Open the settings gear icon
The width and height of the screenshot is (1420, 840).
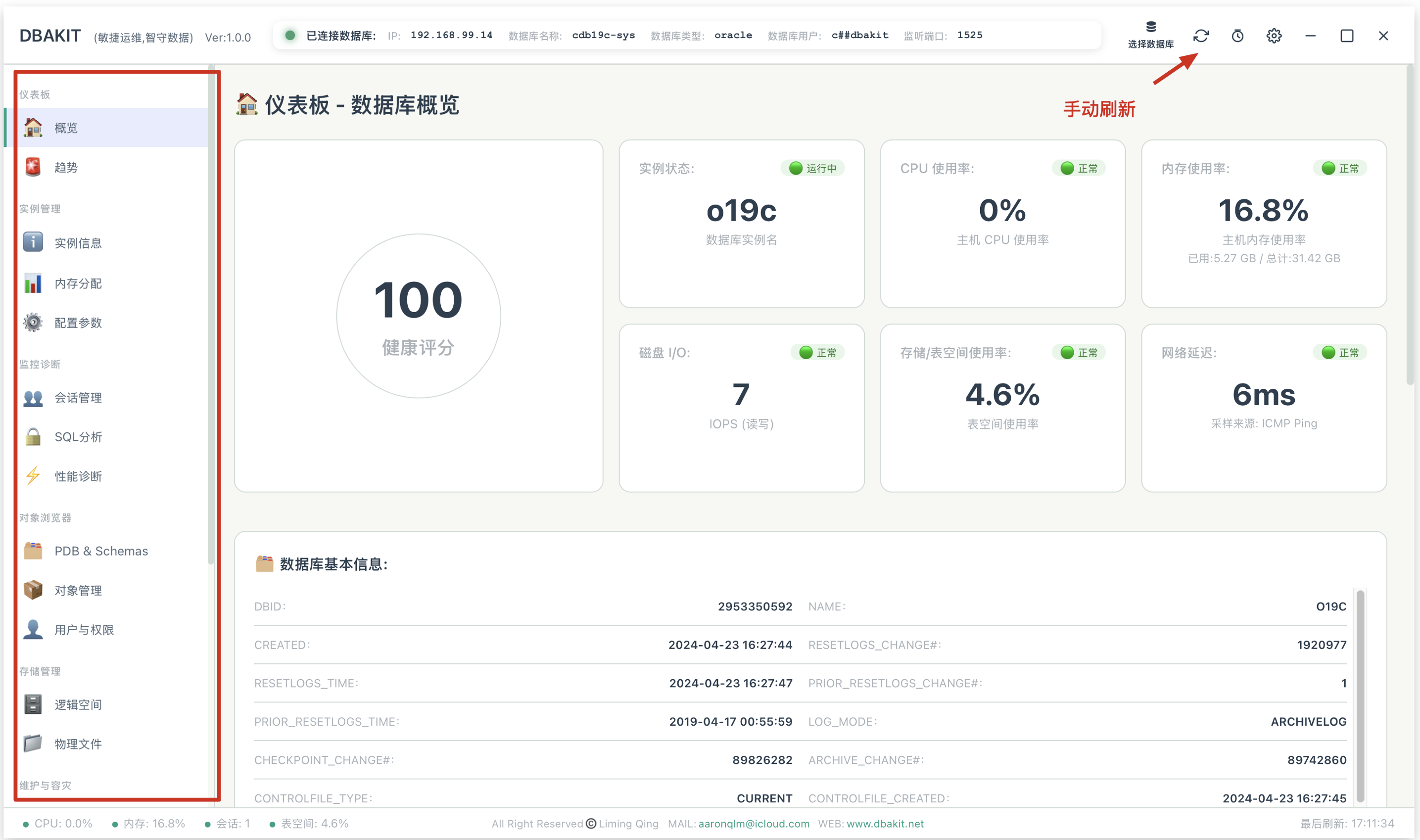[x=1274, y=36]
